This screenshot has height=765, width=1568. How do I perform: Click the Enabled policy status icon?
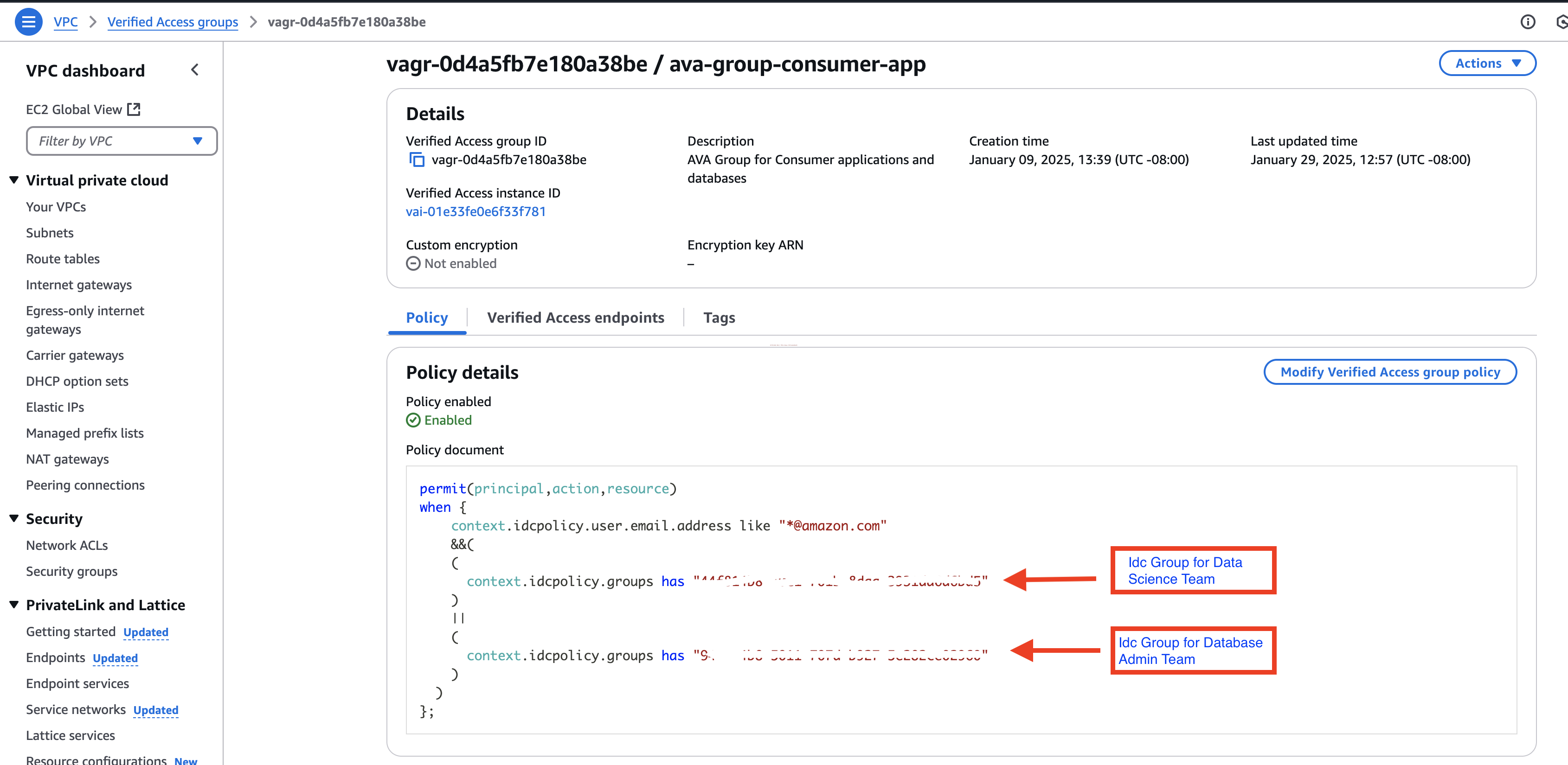(413, 420)
